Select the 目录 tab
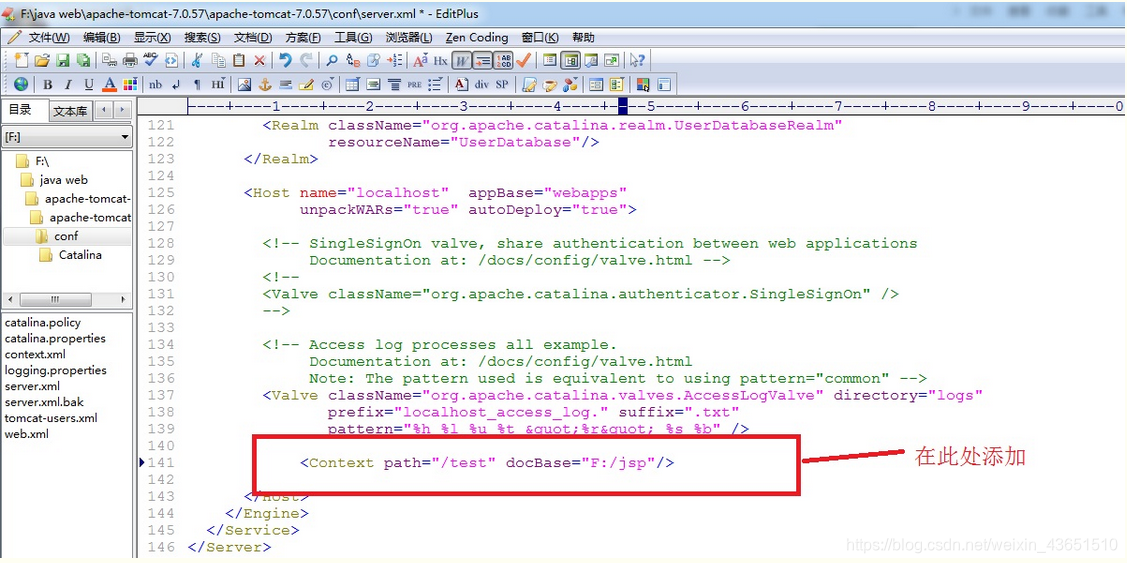Screen dimensions: 1127x563 click(x=20, y=110)
